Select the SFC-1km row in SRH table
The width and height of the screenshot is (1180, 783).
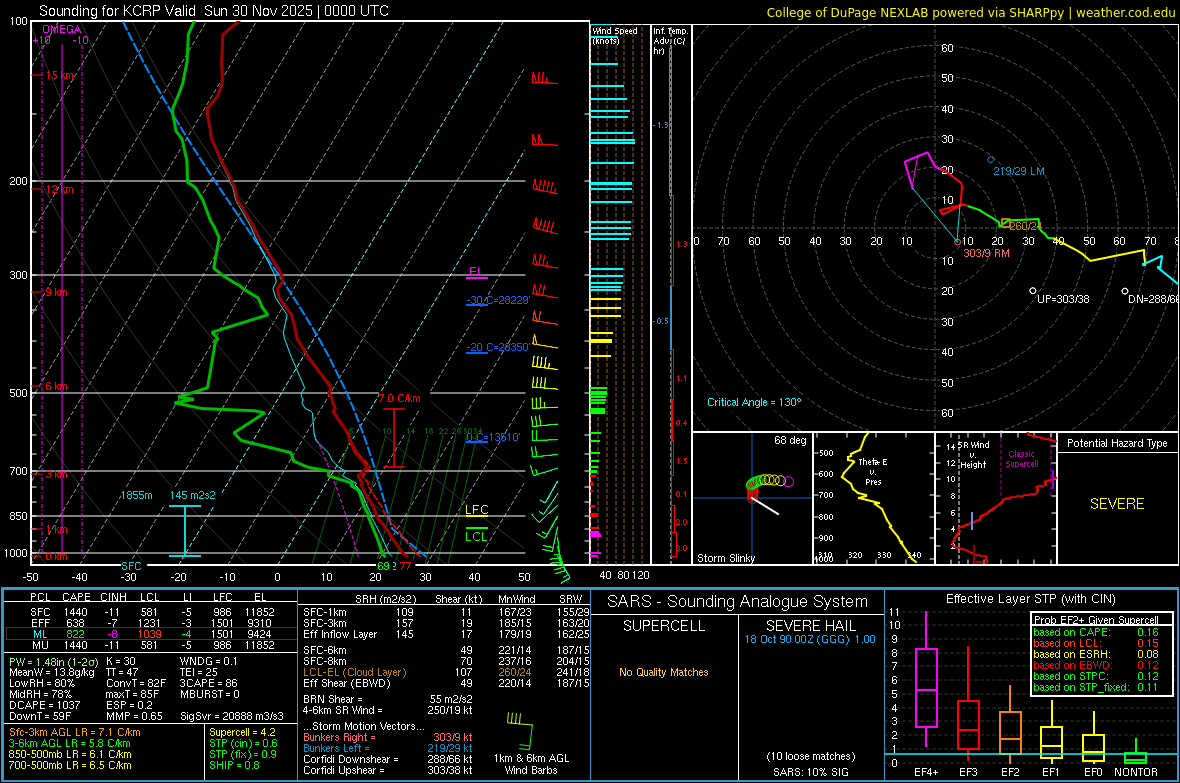(x=446, y=612)
